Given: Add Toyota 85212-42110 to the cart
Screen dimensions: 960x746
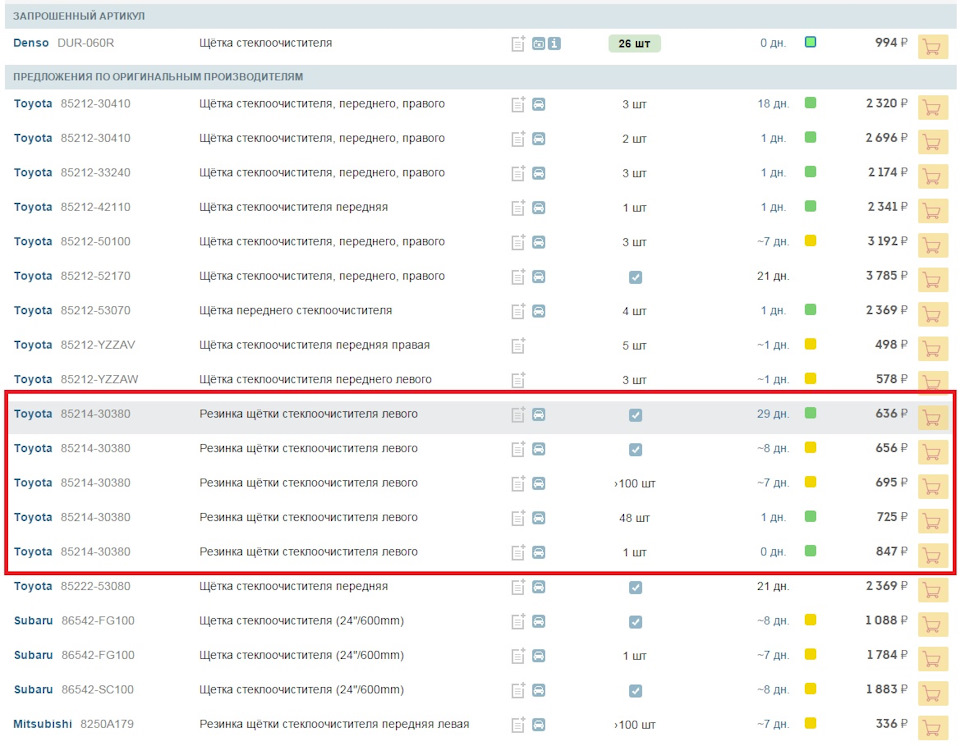Looking at the screenshot, I should (x=932, y=211).
